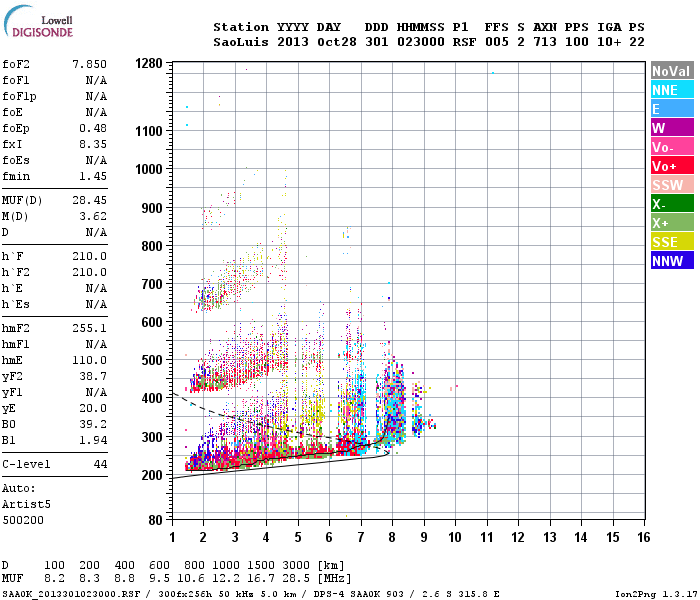Screen dimensions: 700x600
Task: Click the Lowell Digisonde logo
Action: (38, 21)
